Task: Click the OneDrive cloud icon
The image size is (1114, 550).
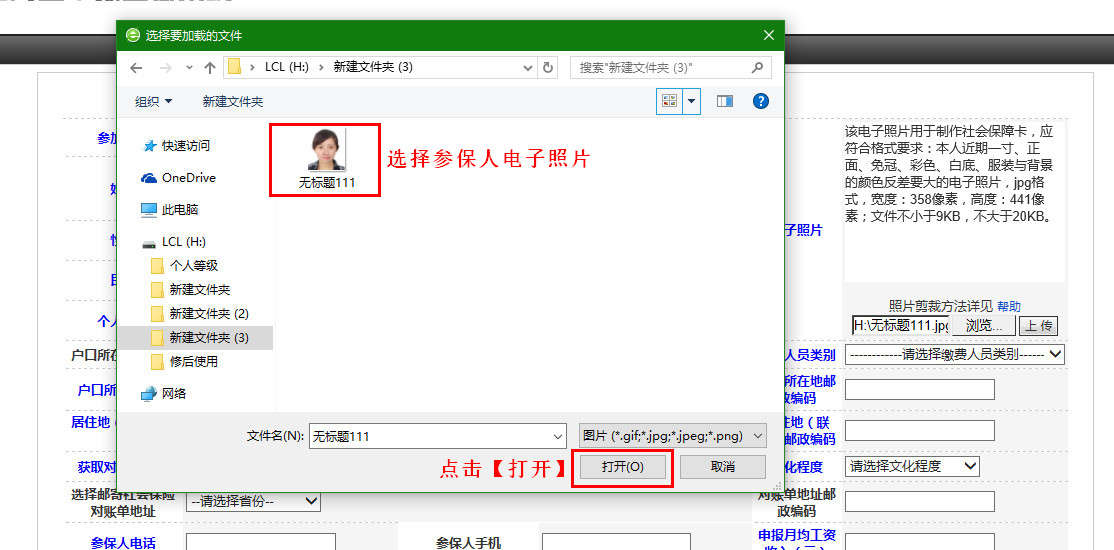Action: click(x=148, y=178)
